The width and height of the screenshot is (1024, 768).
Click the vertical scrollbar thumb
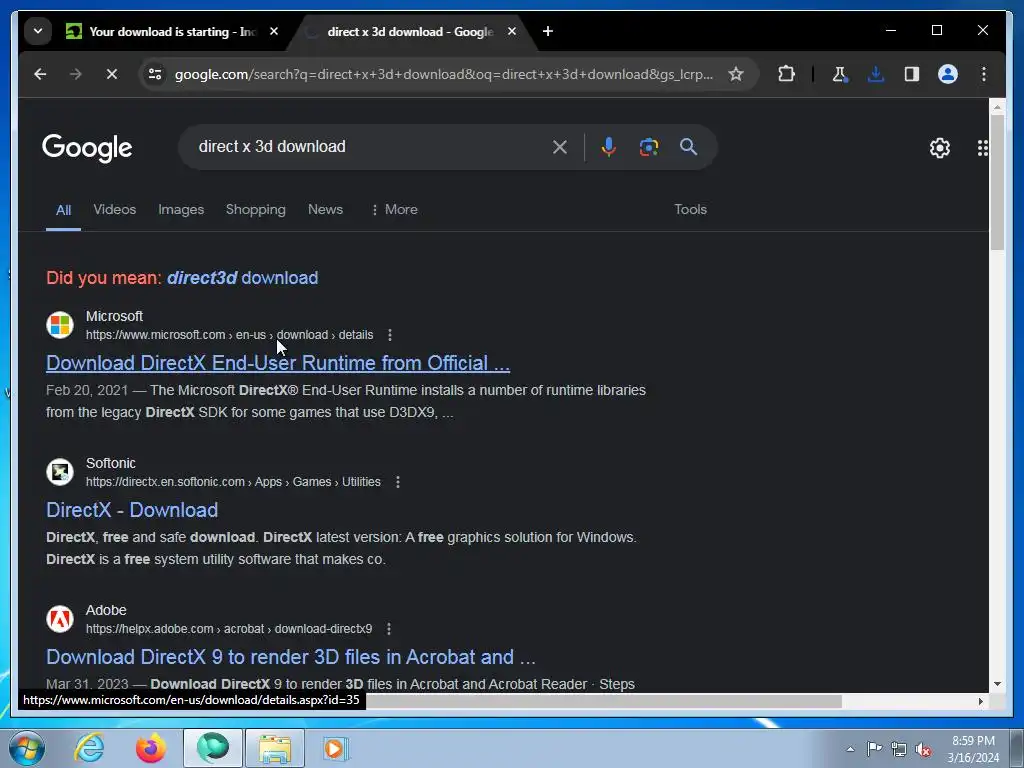(x=997, y=182)
